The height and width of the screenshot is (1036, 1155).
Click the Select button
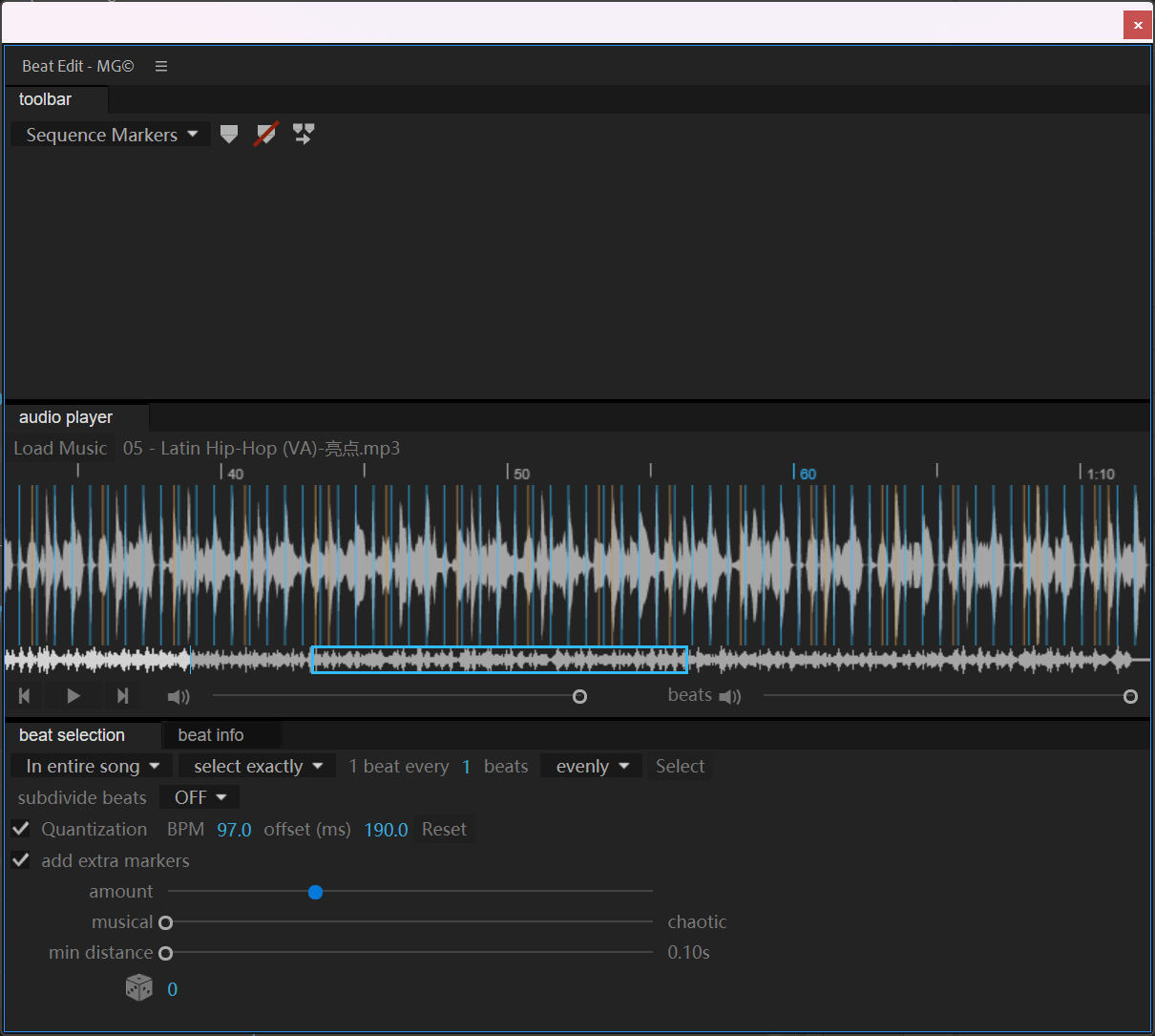(x=680, y=766)
